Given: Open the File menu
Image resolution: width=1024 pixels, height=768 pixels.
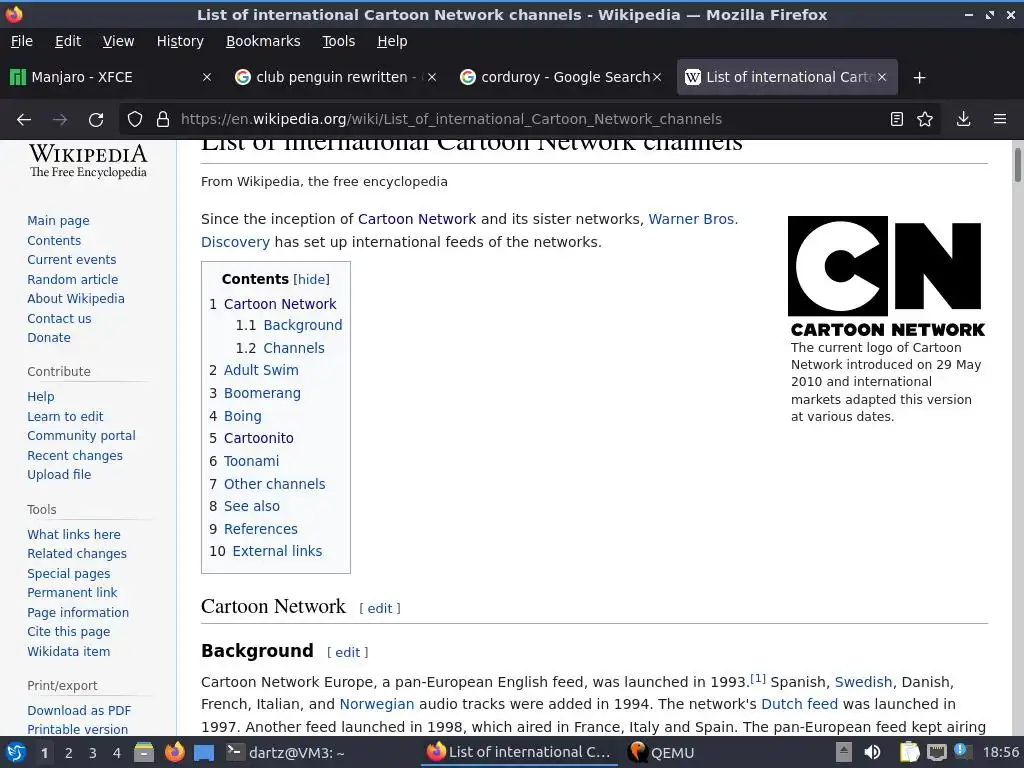Looking at the screenshot, I should (22, 41).
